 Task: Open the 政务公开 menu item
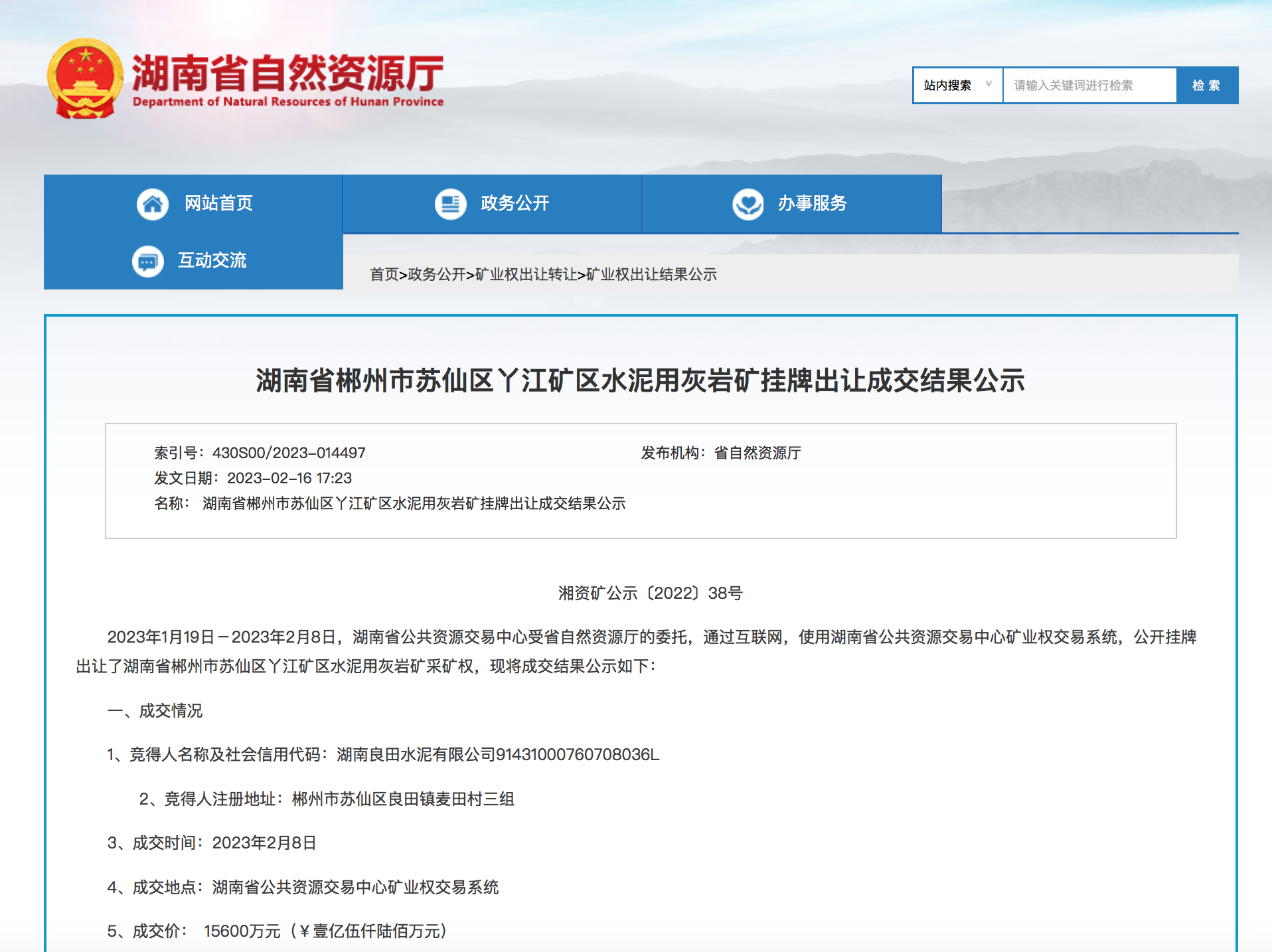tap(492, 203)
